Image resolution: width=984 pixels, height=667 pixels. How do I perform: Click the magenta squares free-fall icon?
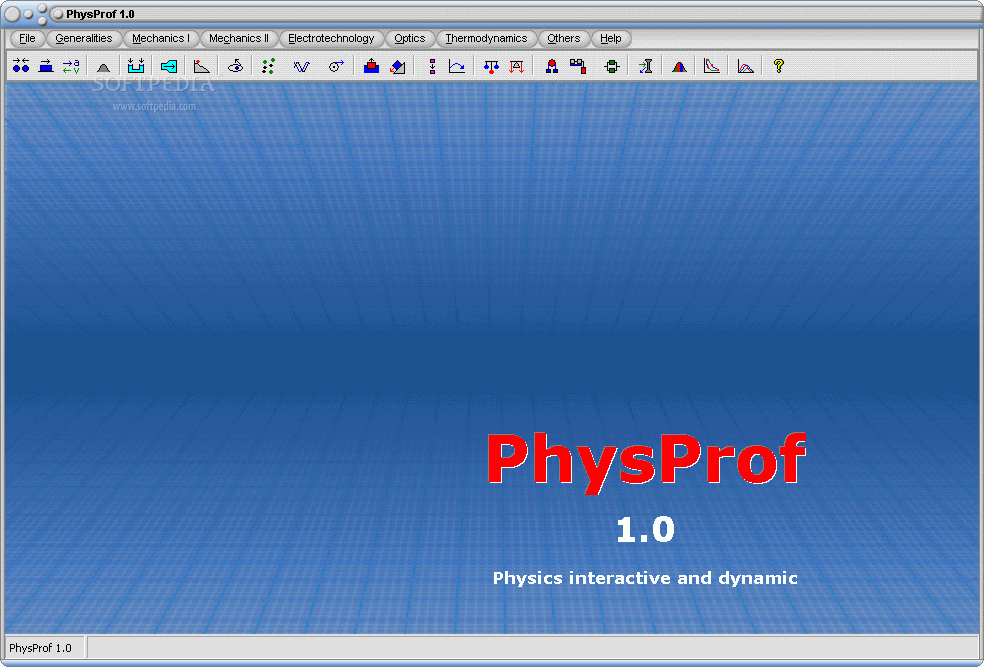pyautogui.click(x=432, y=66)
